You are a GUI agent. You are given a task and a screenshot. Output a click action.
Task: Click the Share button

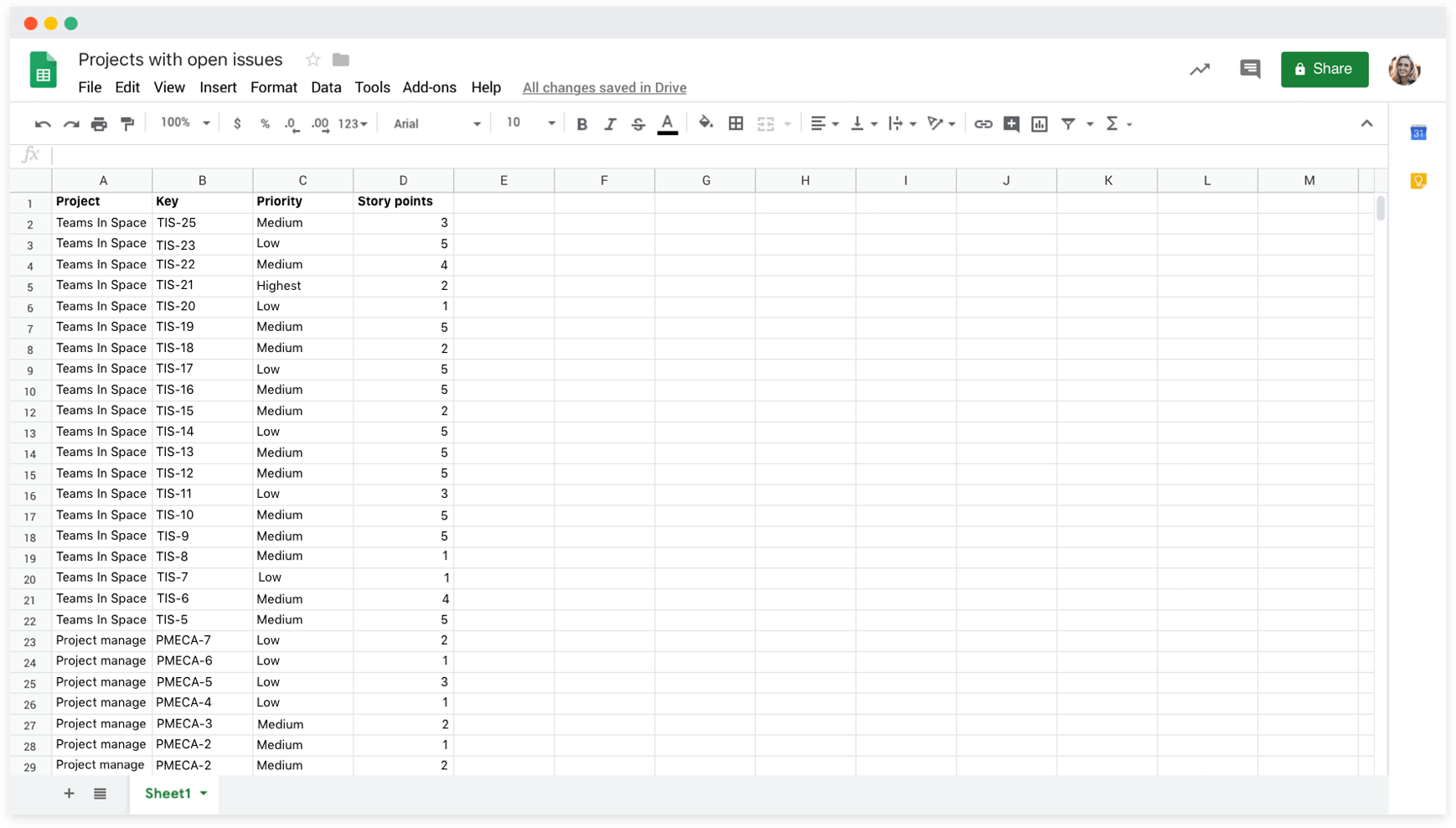(1324, 69)
